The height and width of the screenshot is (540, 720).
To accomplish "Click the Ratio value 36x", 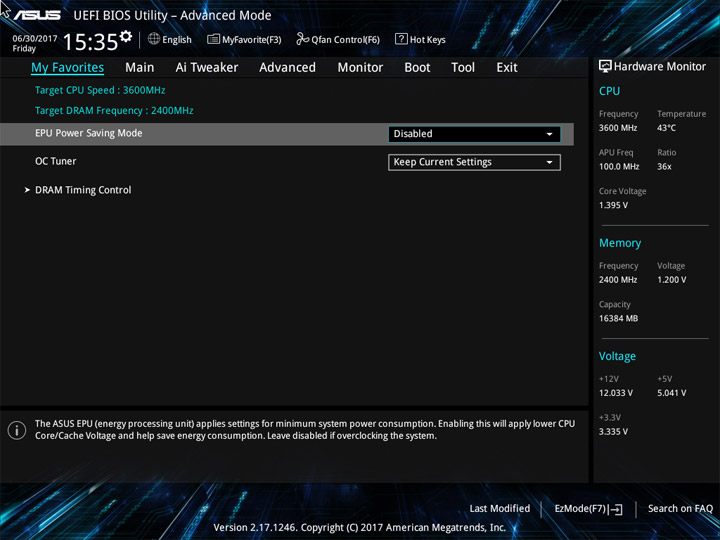I will [664, 167].
